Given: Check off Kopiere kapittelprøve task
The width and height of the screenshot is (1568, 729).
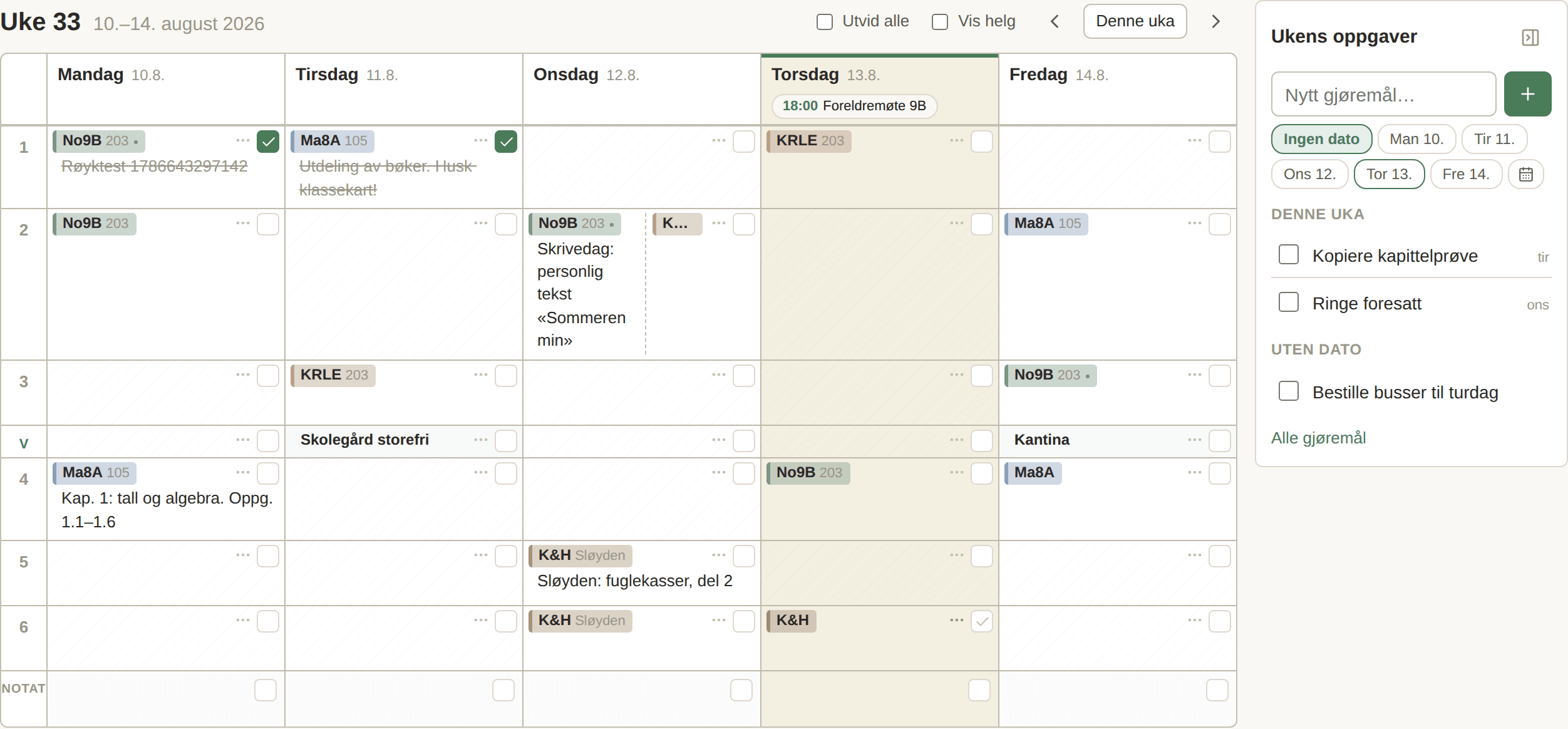Looking at the screenshot, I should click(1288, 255).
